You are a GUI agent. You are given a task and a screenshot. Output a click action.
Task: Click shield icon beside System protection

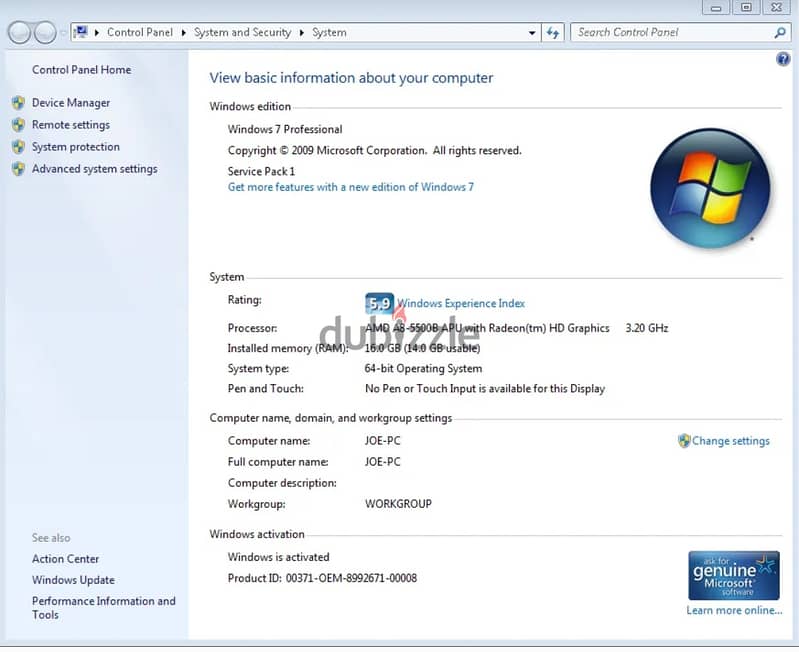coord(18,147)
